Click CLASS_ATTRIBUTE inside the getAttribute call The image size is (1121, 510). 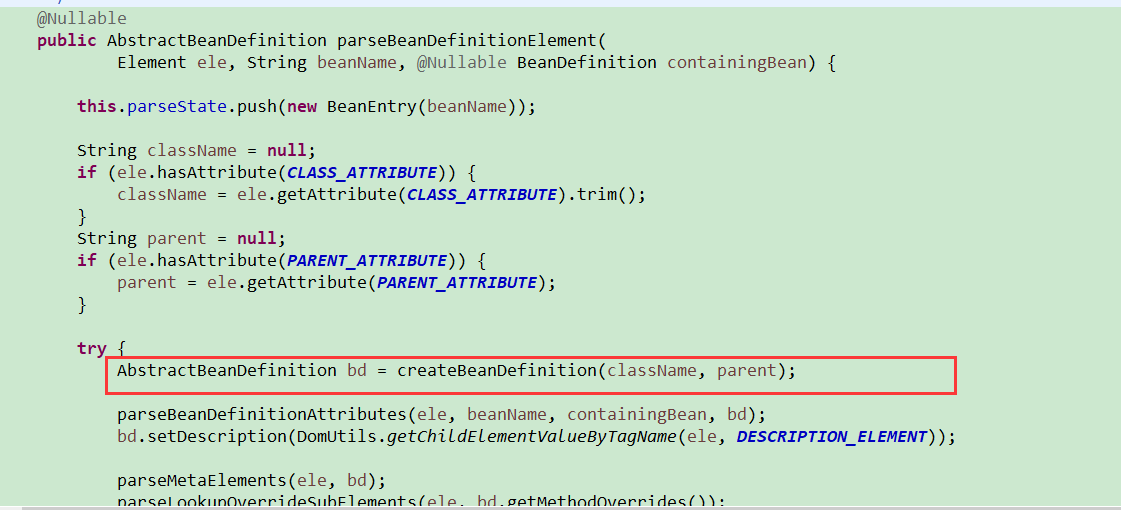pos(482,195)
